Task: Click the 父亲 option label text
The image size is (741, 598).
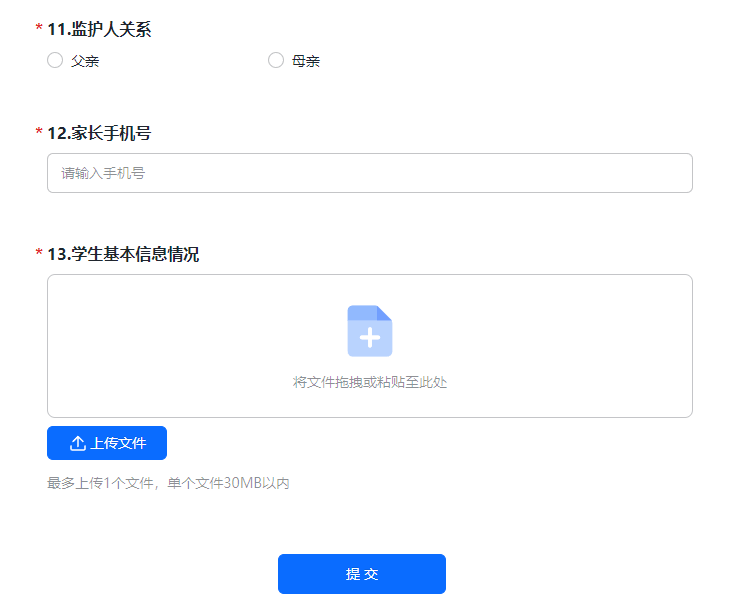Action: [85, 62]
